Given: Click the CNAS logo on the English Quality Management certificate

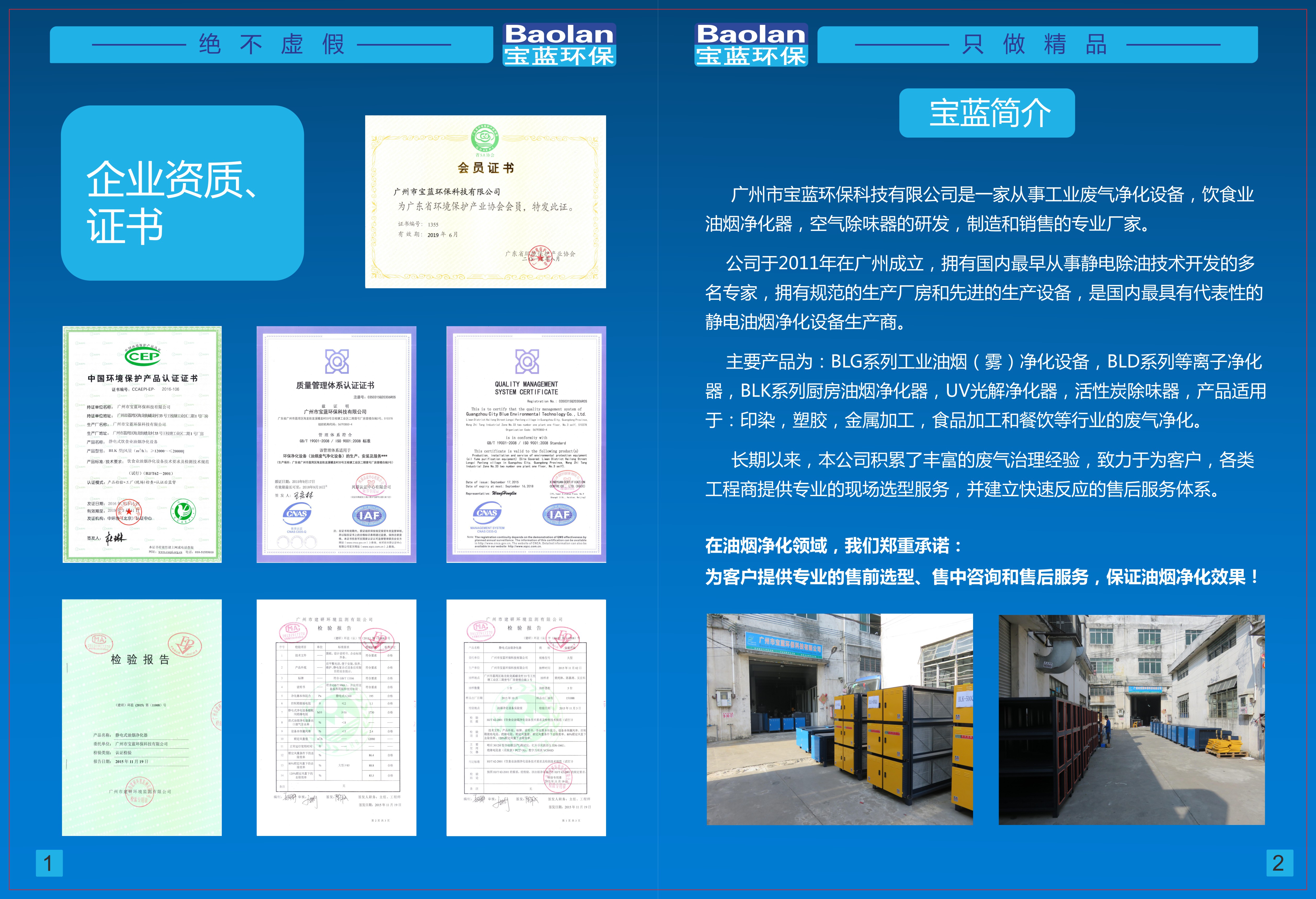Looking at the screenshot, I should point(487,513).
